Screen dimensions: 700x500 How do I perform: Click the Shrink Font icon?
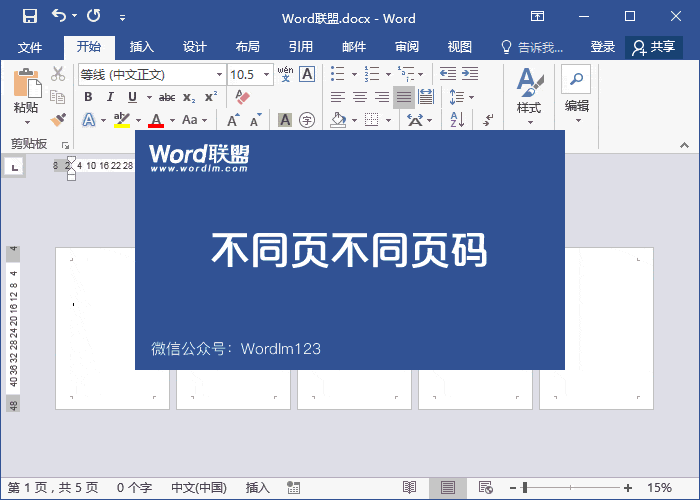(255, 120)
